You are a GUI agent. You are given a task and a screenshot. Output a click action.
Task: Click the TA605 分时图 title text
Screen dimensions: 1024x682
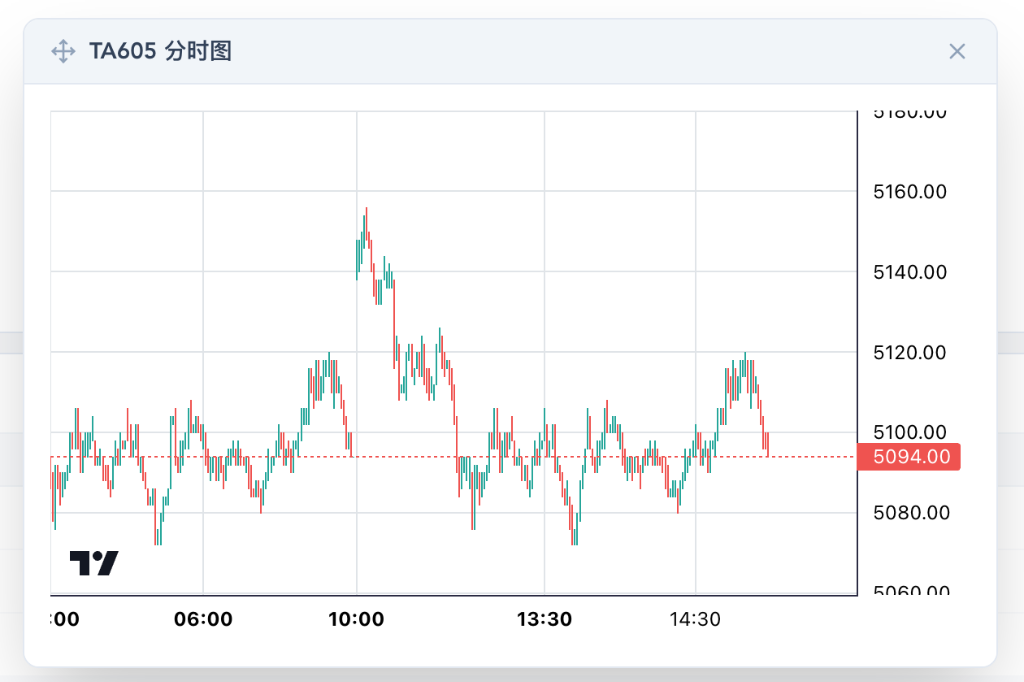(x=160, y=51)
